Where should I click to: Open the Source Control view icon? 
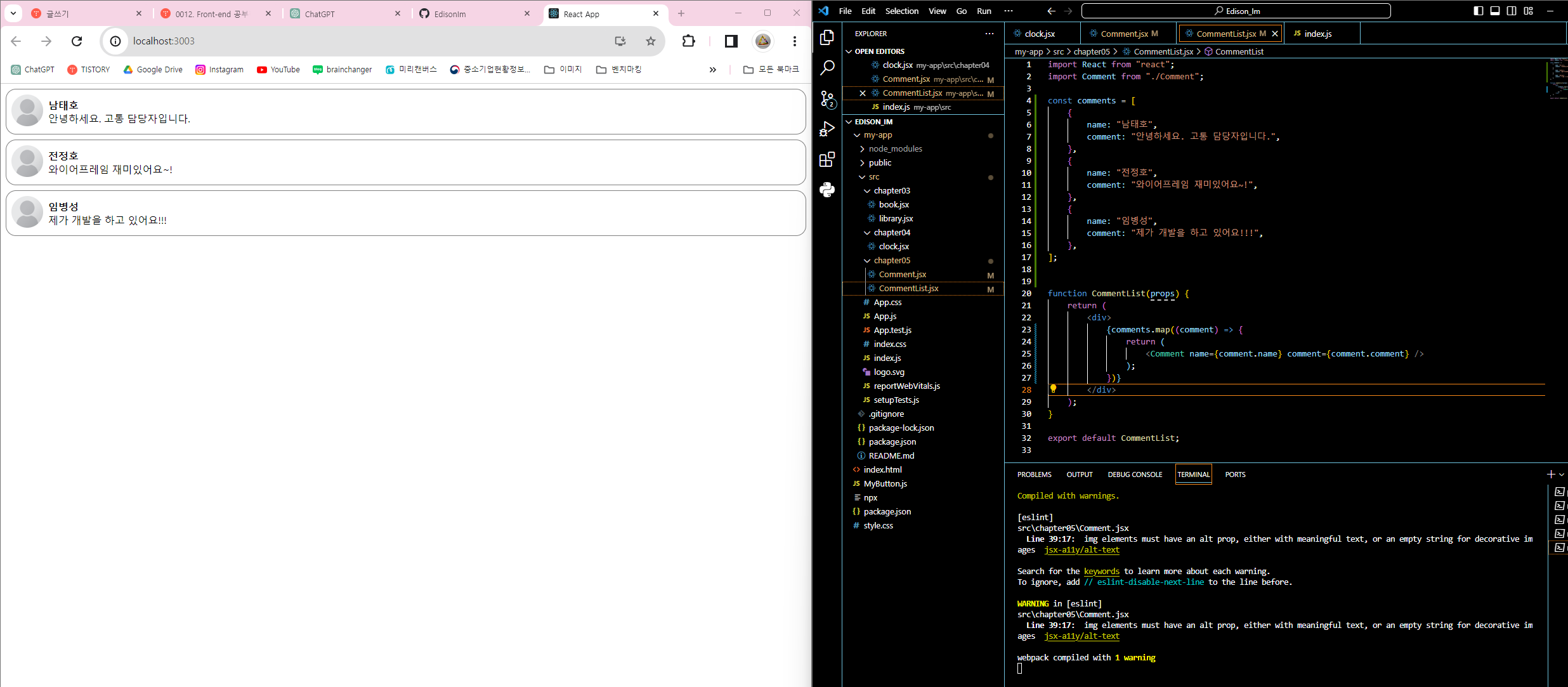pos(827,99)
